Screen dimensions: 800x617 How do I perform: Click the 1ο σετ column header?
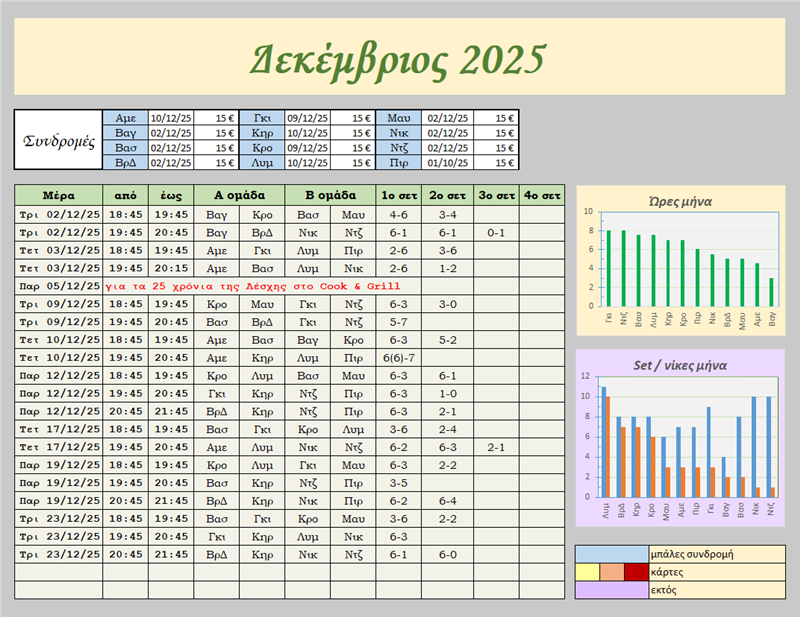pyautogui.click(x=399, y=195)
